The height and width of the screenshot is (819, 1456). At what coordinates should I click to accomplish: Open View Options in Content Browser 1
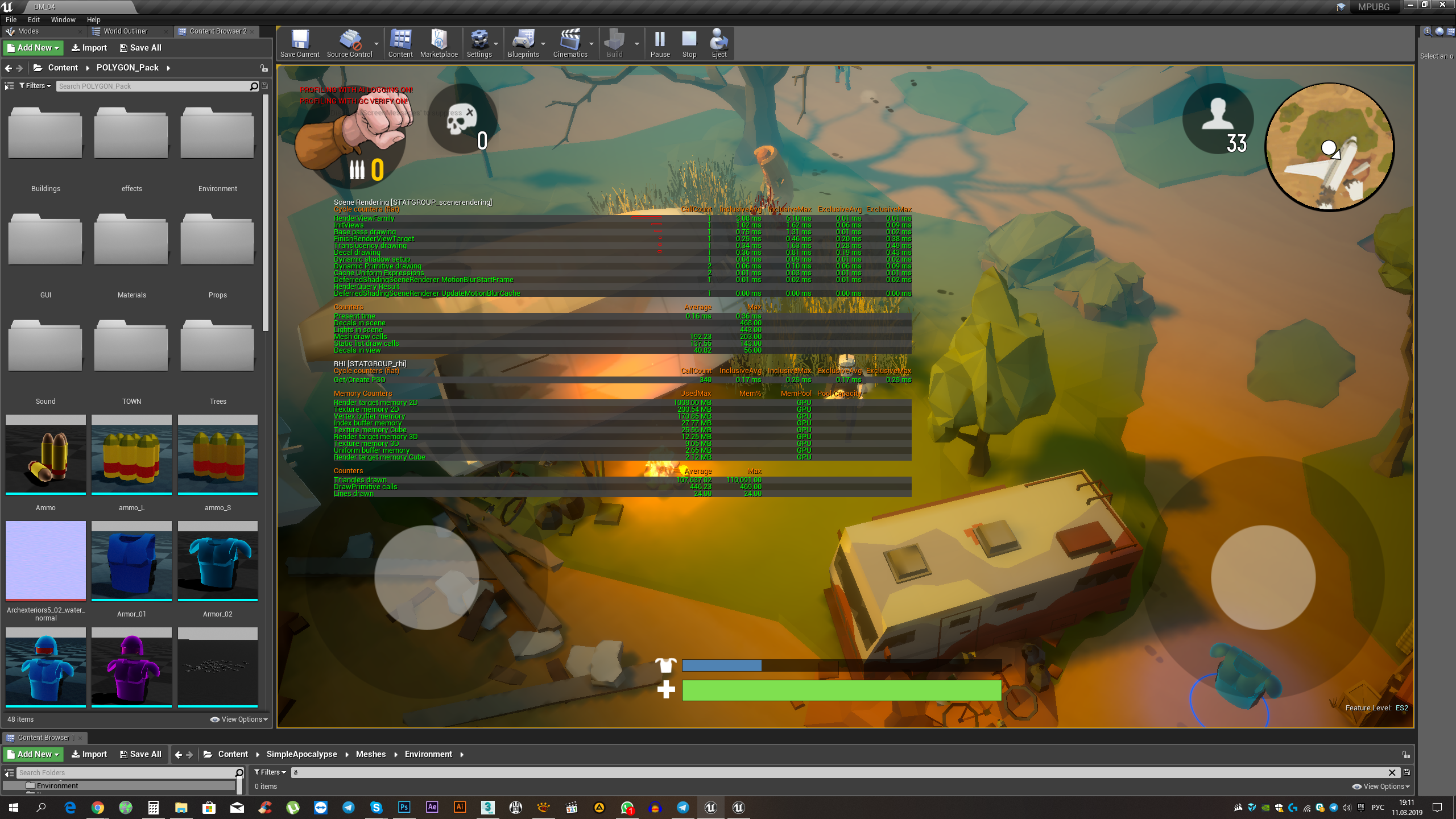tap(1381, 787)
